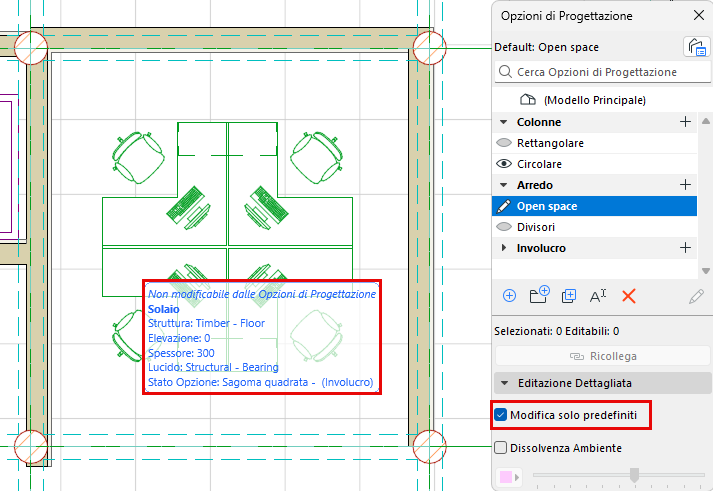Click the upper-left office chair
713x491 pixels.
[x=138, y=157]
